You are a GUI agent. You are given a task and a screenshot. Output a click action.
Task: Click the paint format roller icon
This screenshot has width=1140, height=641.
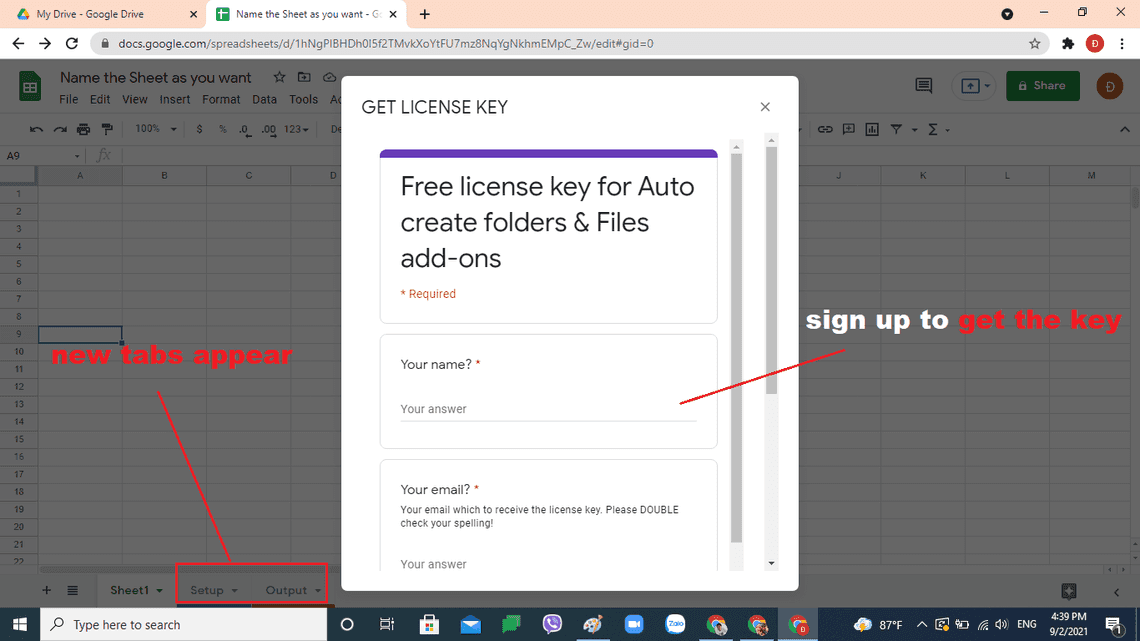pyautogui.click(x=107, y=129)
